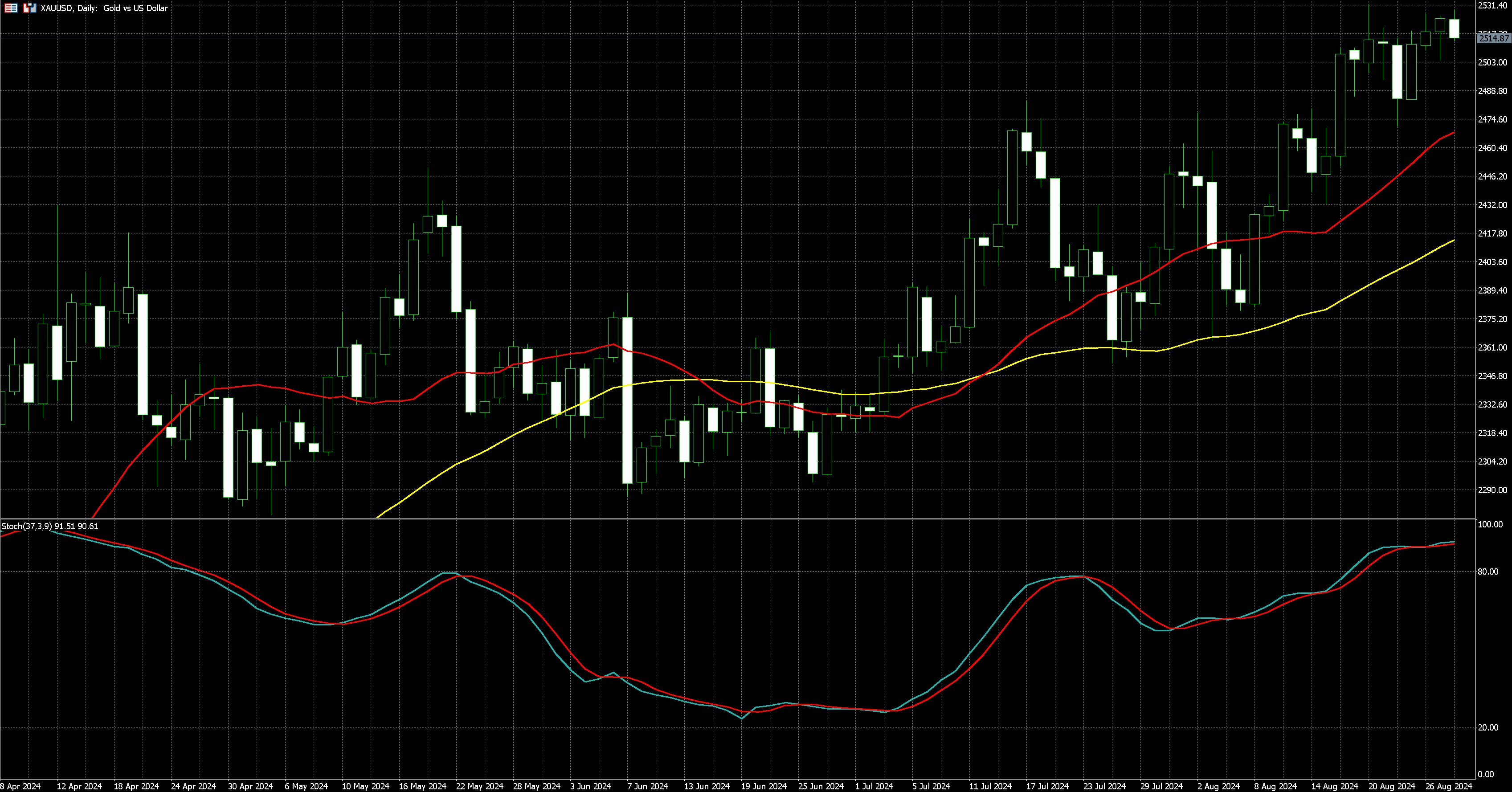Click the current price tag 2514.87
The height and width of the screenshot is (792, 1512).
tap(1493, 38)
